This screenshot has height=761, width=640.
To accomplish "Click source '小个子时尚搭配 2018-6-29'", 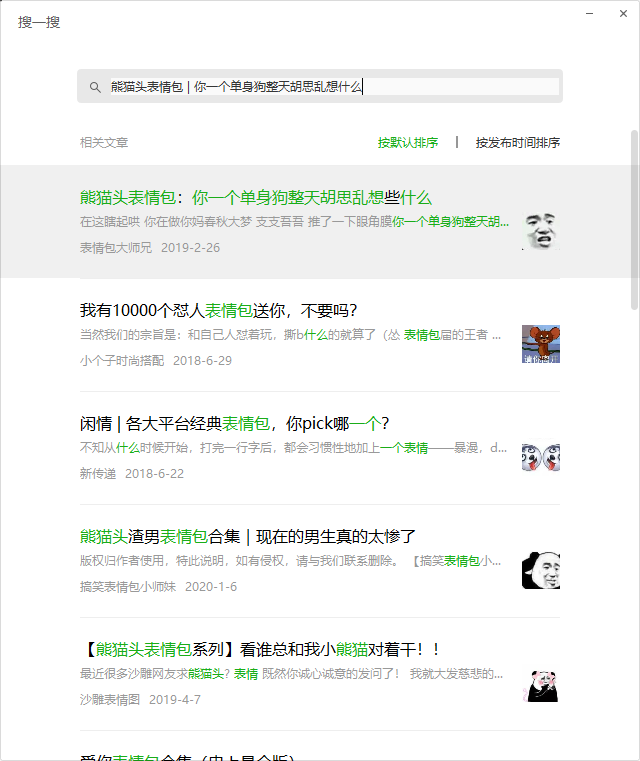I will click(x=156, y=361).
